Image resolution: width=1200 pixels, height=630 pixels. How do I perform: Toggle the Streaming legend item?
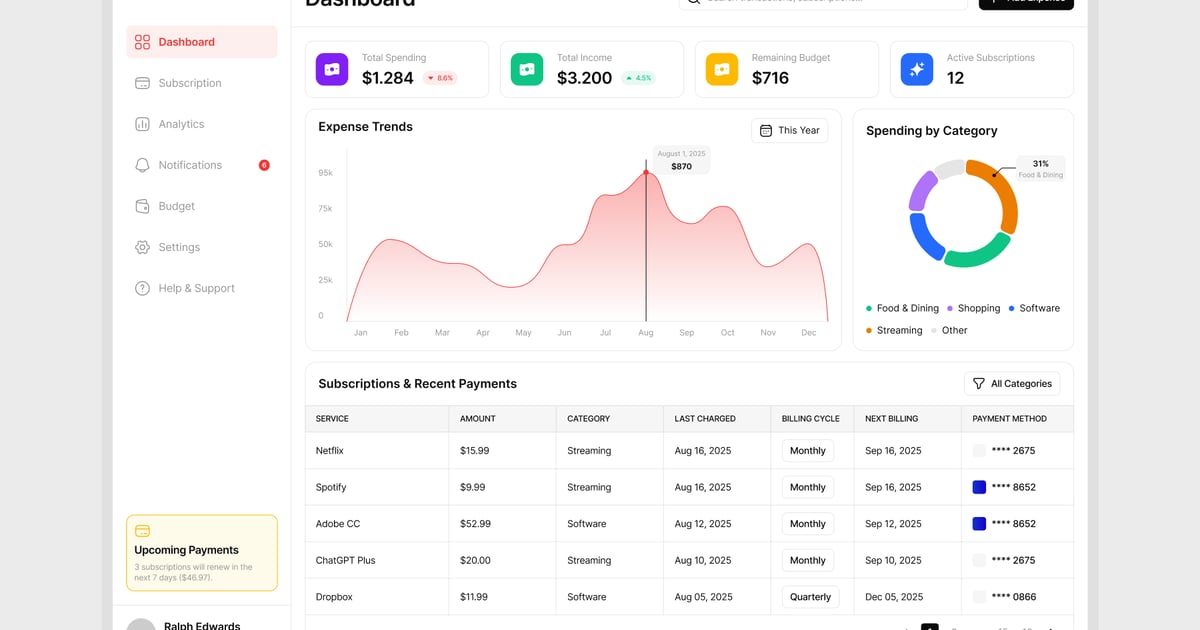coord(894,330)
